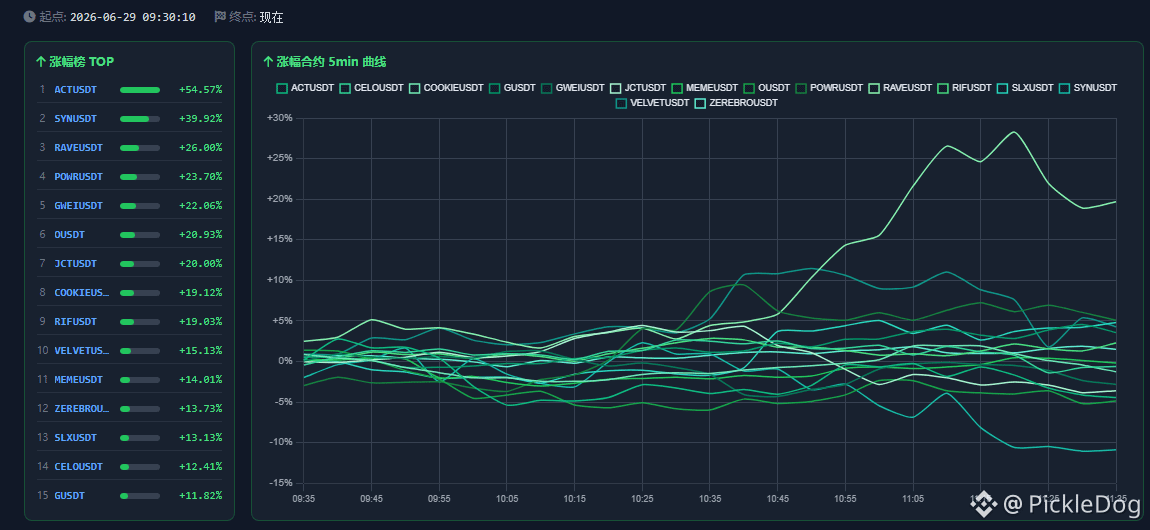Click the 现在 end time value
The image size is (1150, 530).
[271, 17]
